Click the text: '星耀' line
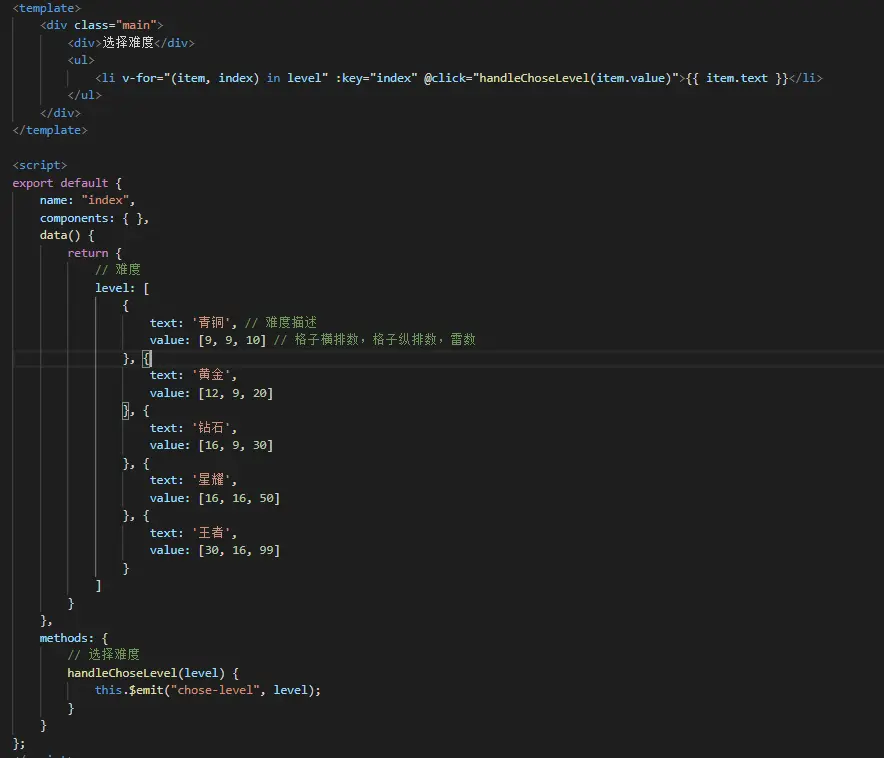 click(x=193, y=480)
